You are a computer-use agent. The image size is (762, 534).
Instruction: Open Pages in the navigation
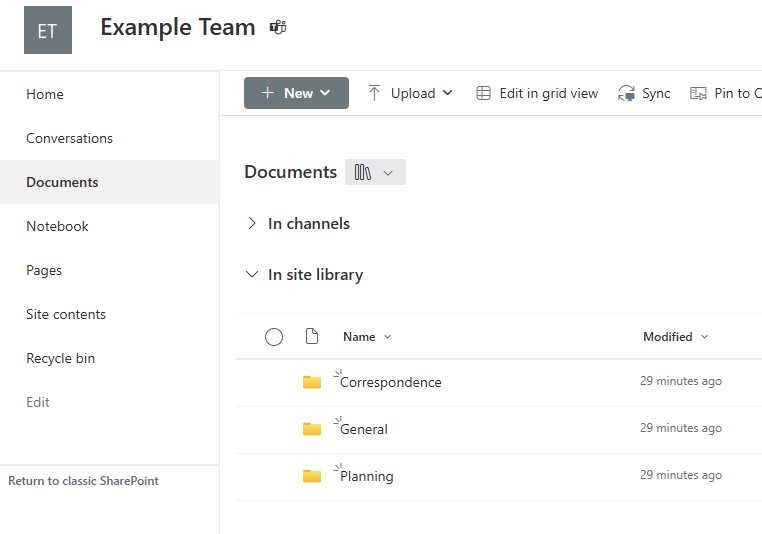point(44,271)
